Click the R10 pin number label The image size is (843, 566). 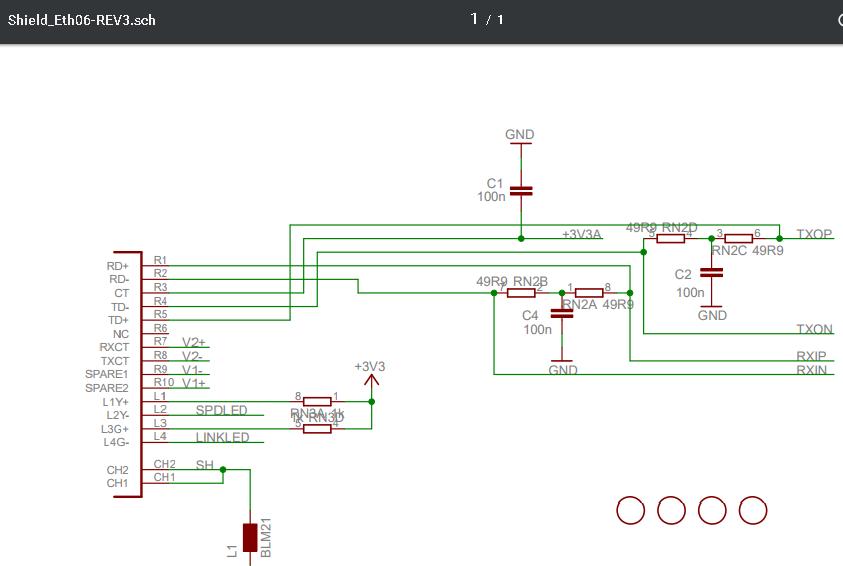tap(163, 382)
